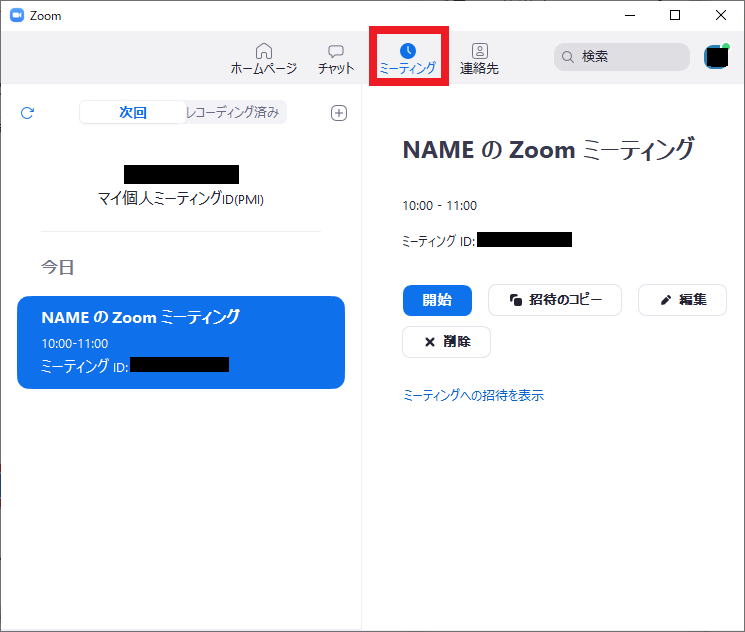Switch to レコーディング済み tab

click(233, 113)
